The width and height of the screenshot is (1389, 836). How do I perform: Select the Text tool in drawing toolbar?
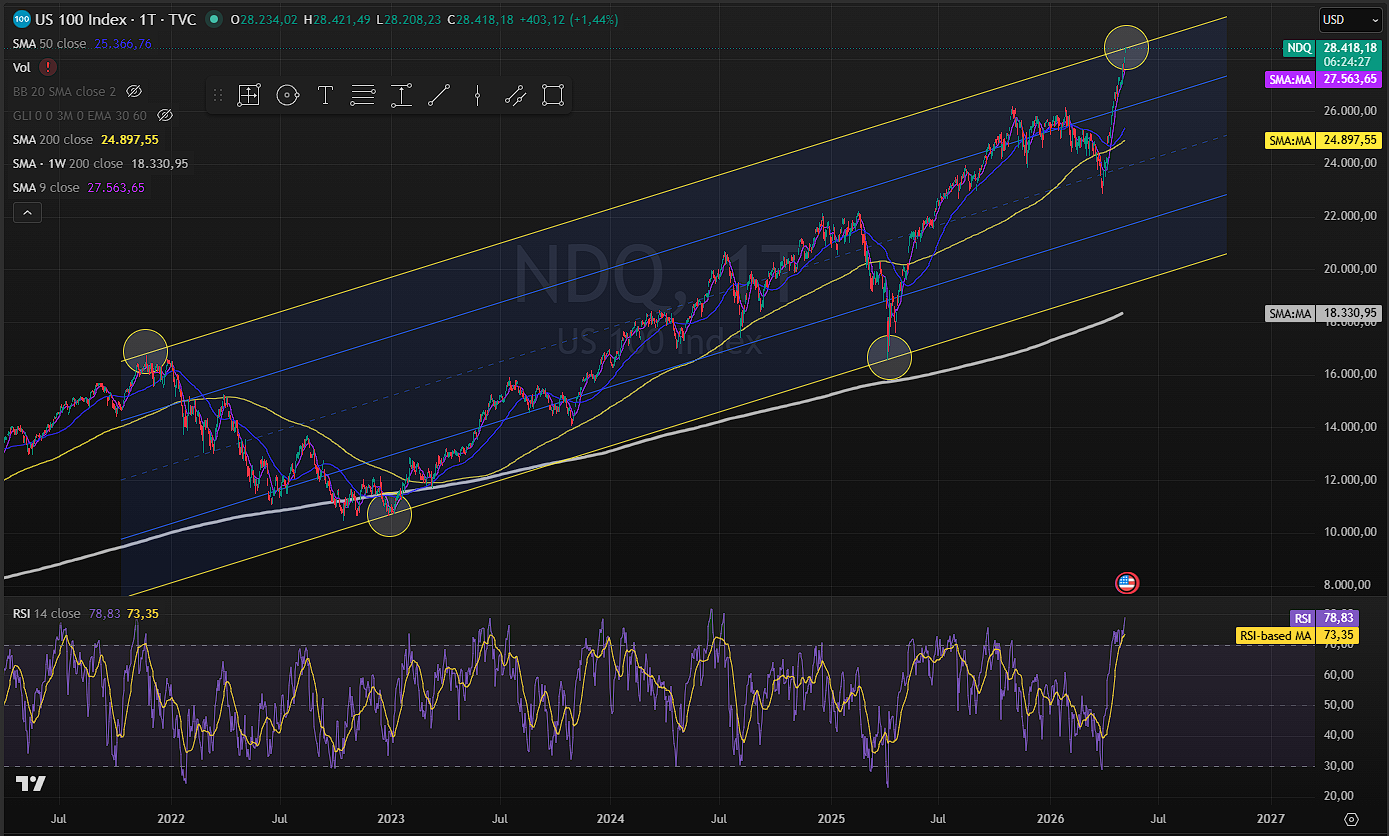[325, 95]
